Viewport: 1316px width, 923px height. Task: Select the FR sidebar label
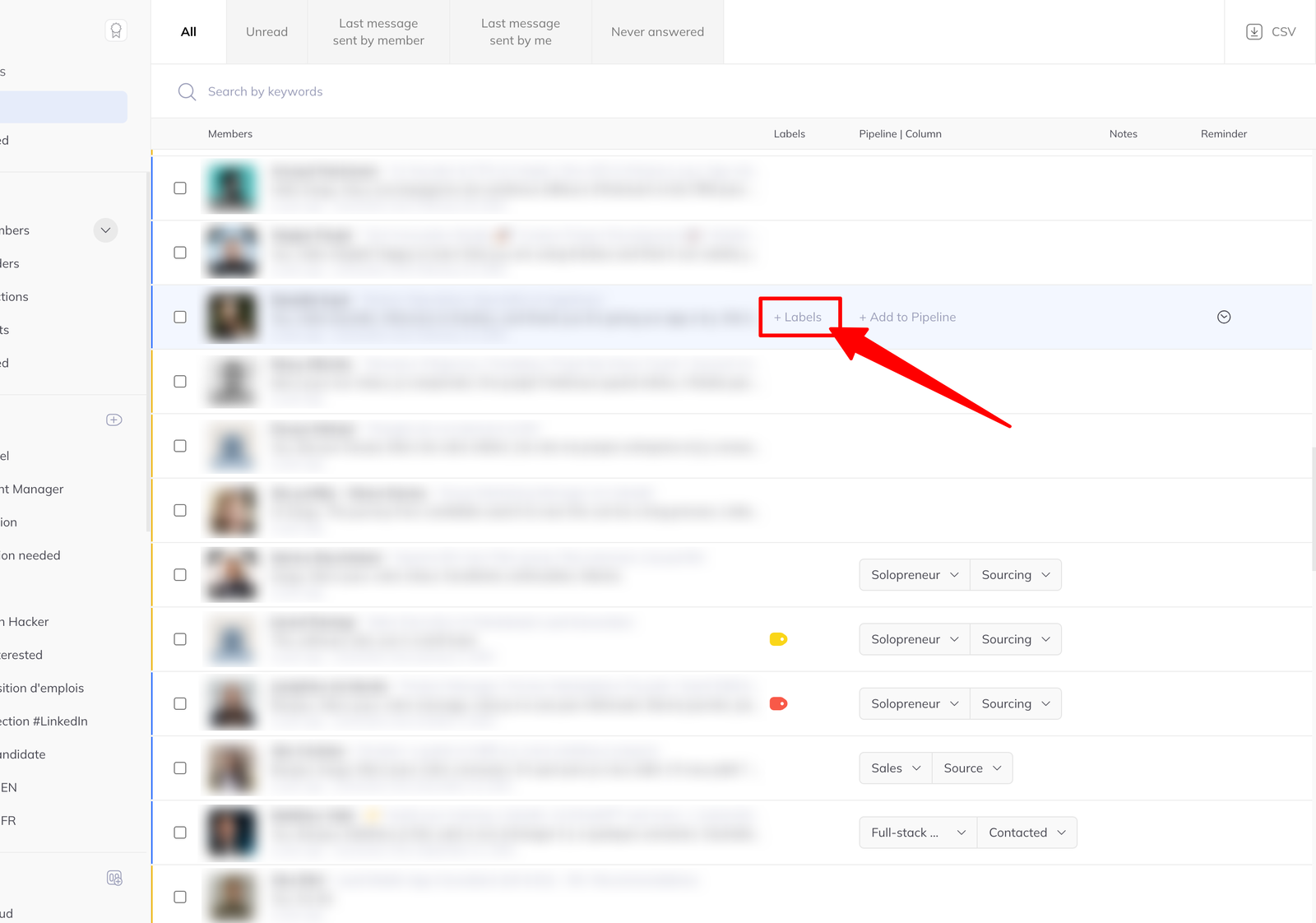(x=8, y=821)
